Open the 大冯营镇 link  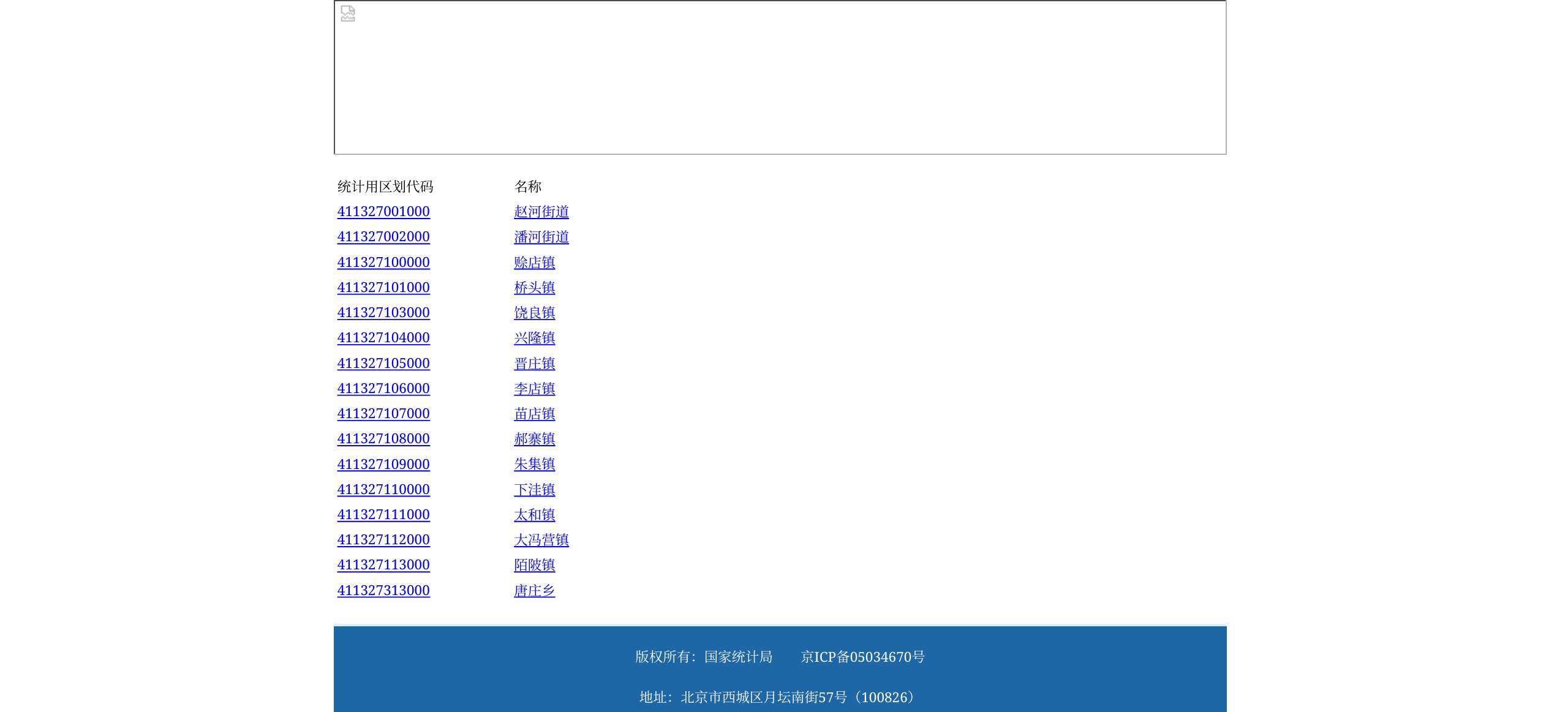click(541, 540)
